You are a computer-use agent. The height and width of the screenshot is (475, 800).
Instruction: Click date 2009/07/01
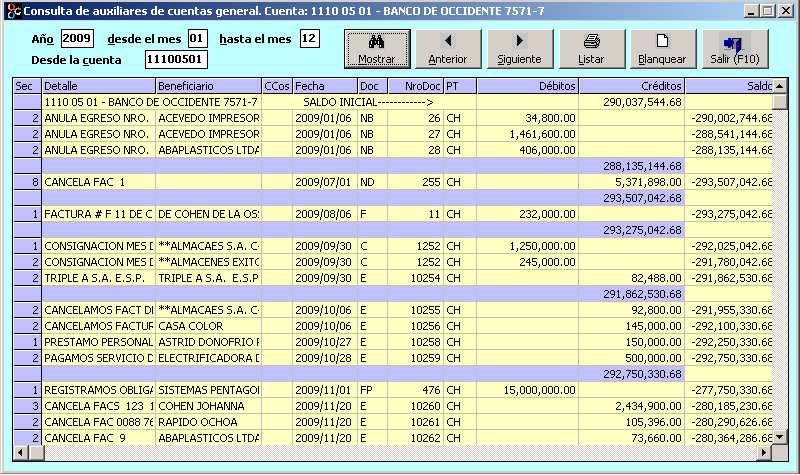click(x=323, y=182)
